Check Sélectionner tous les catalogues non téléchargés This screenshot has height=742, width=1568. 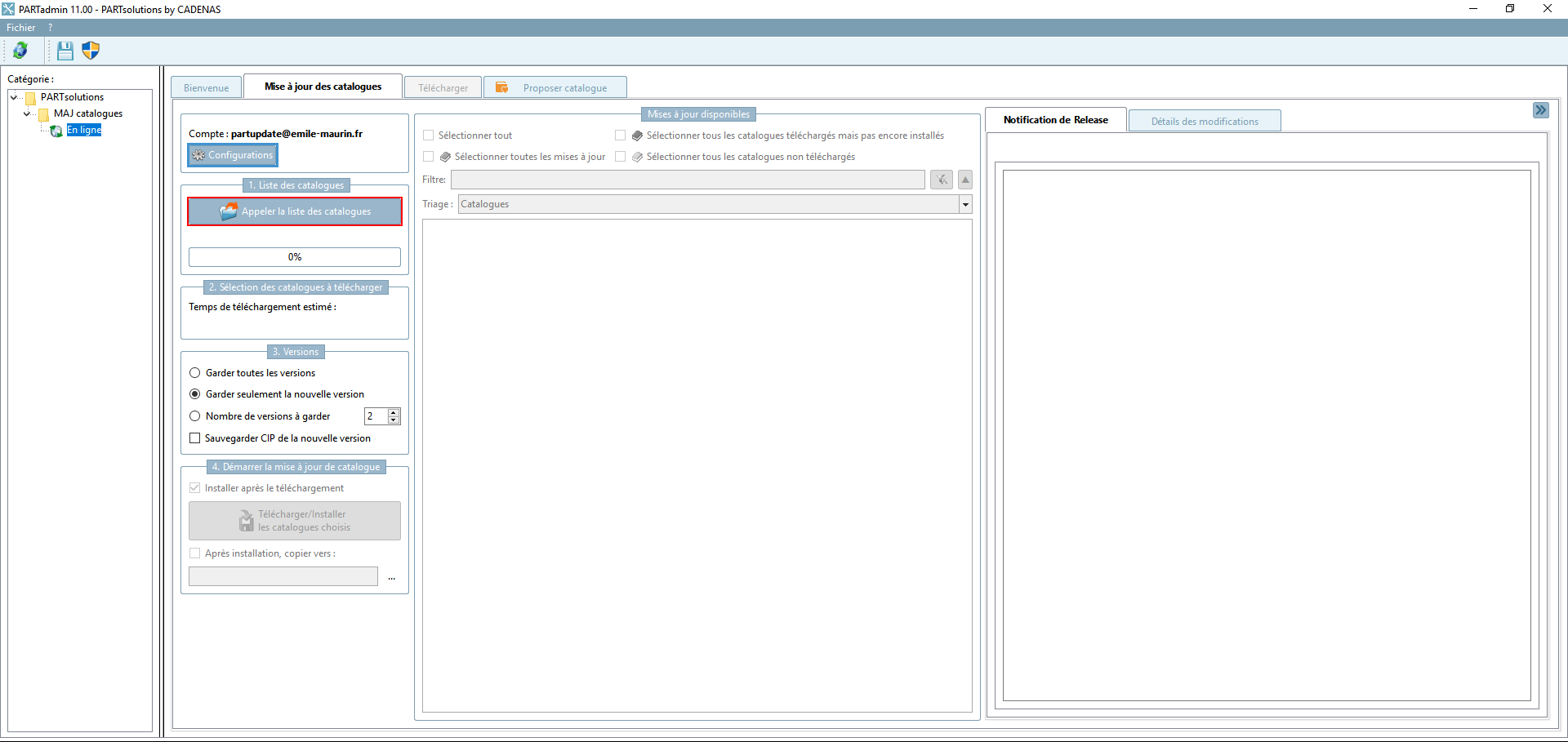(x=621, y=157)
